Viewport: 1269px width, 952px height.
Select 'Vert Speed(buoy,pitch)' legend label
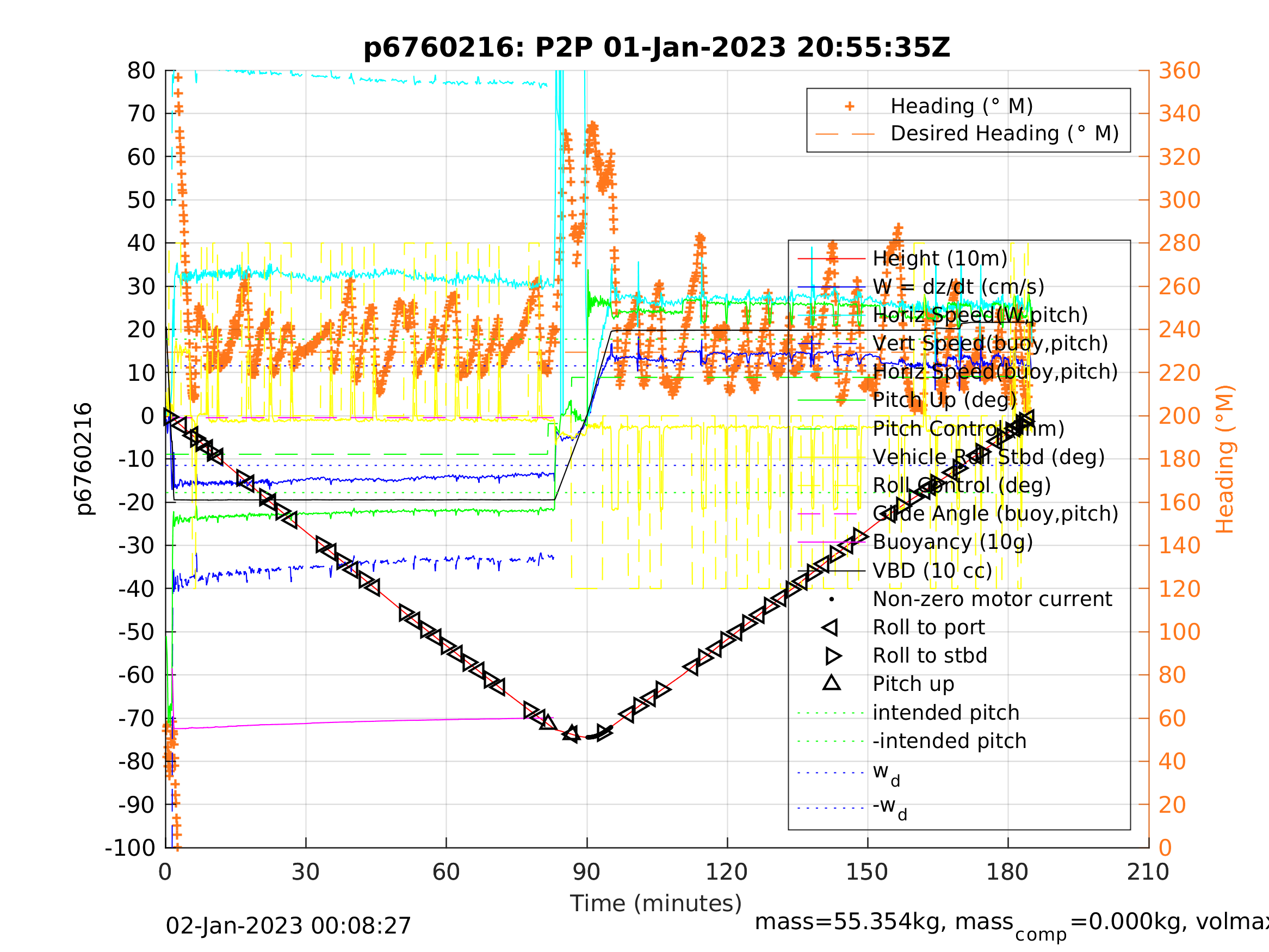pyautogui.click(x=990, y=343)
